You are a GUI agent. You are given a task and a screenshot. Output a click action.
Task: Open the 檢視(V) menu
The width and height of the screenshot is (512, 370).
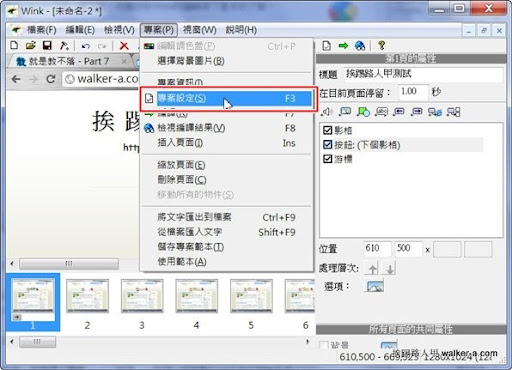119,30
